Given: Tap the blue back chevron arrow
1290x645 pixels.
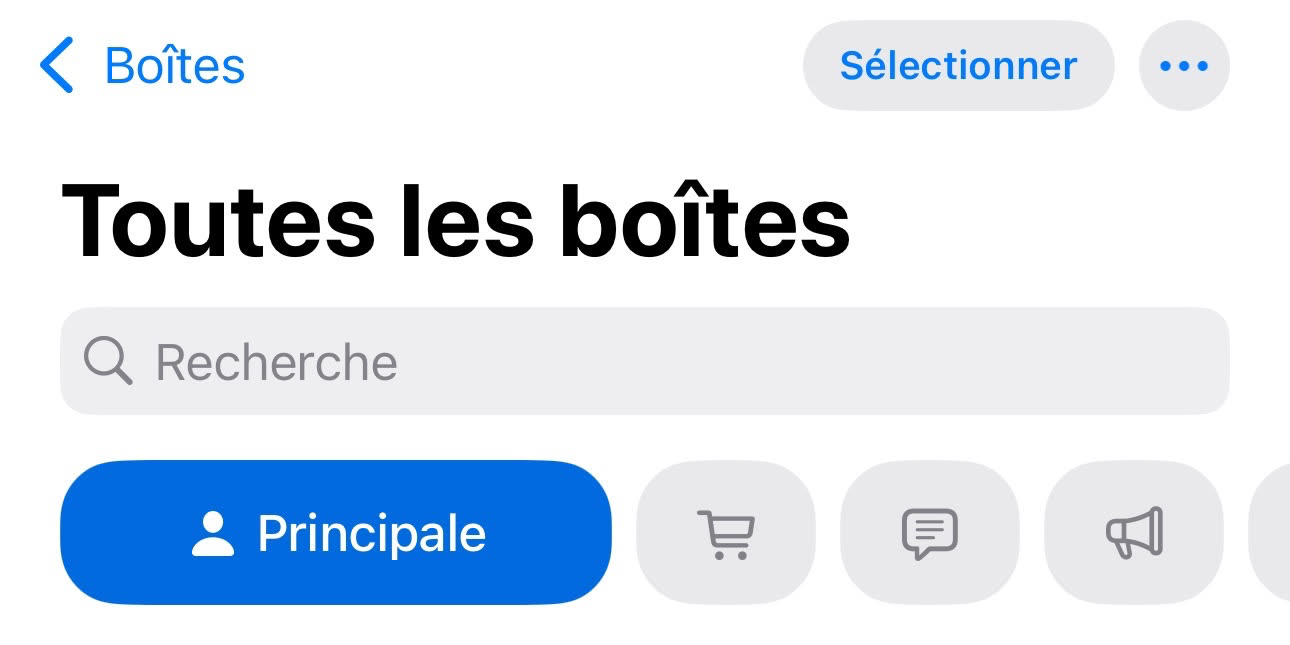Looking at the screenshot, I should 57,65.
